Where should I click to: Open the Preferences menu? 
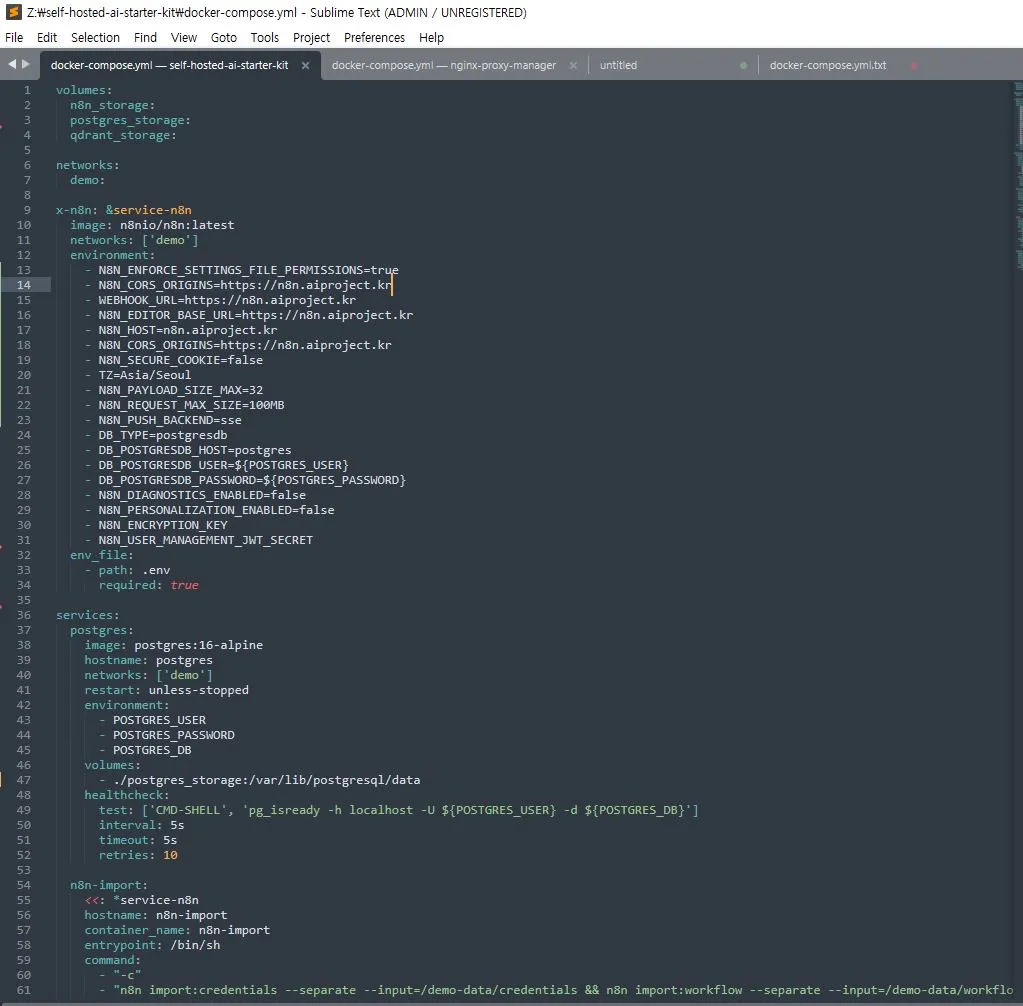point(374,38)
